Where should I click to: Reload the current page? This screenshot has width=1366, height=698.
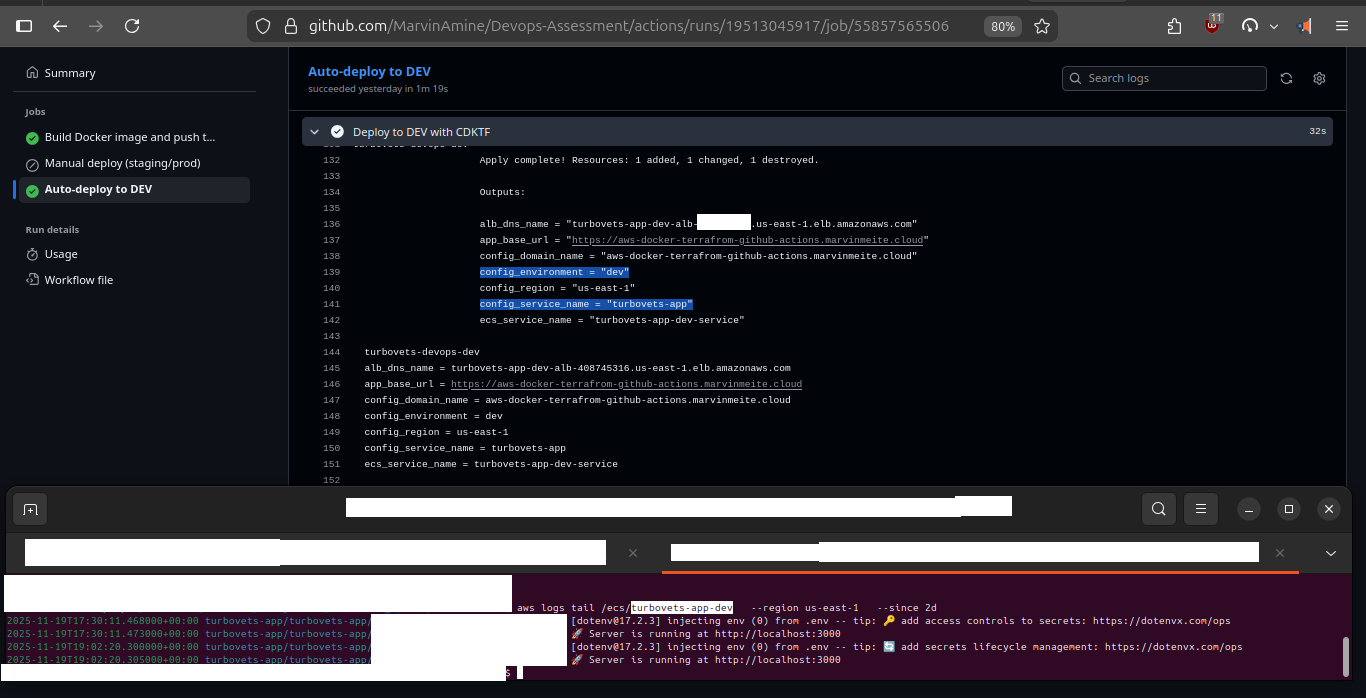coord(132,26)
